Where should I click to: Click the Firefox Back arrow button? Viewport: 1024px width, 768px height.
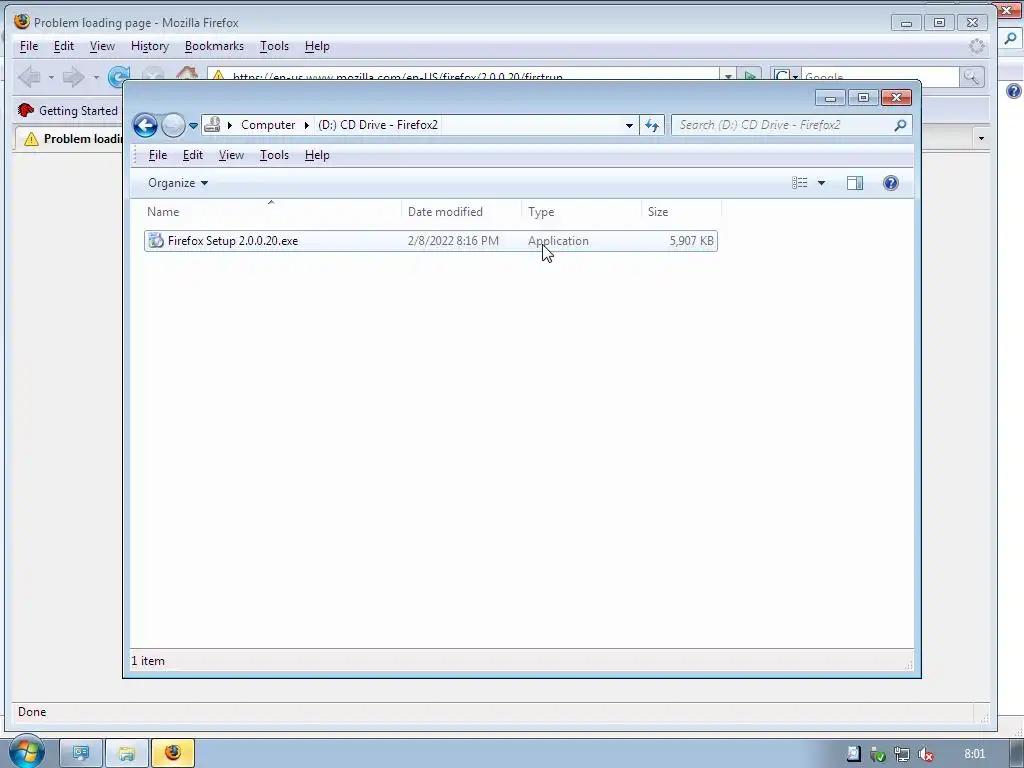29,76
